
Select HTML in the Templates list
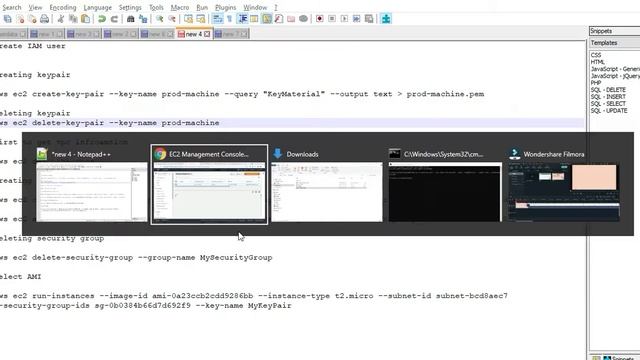598,62
